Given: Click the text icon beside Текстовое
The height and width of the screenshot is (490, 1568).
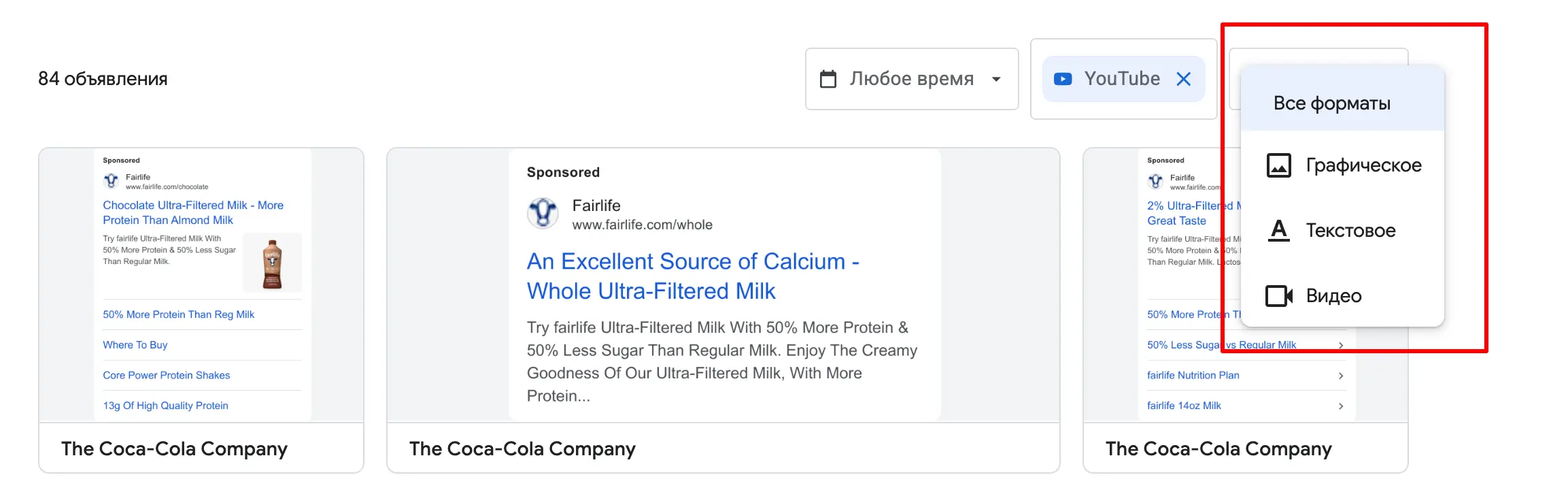Looking at the screenshot, I should (x=1278, y=231).
